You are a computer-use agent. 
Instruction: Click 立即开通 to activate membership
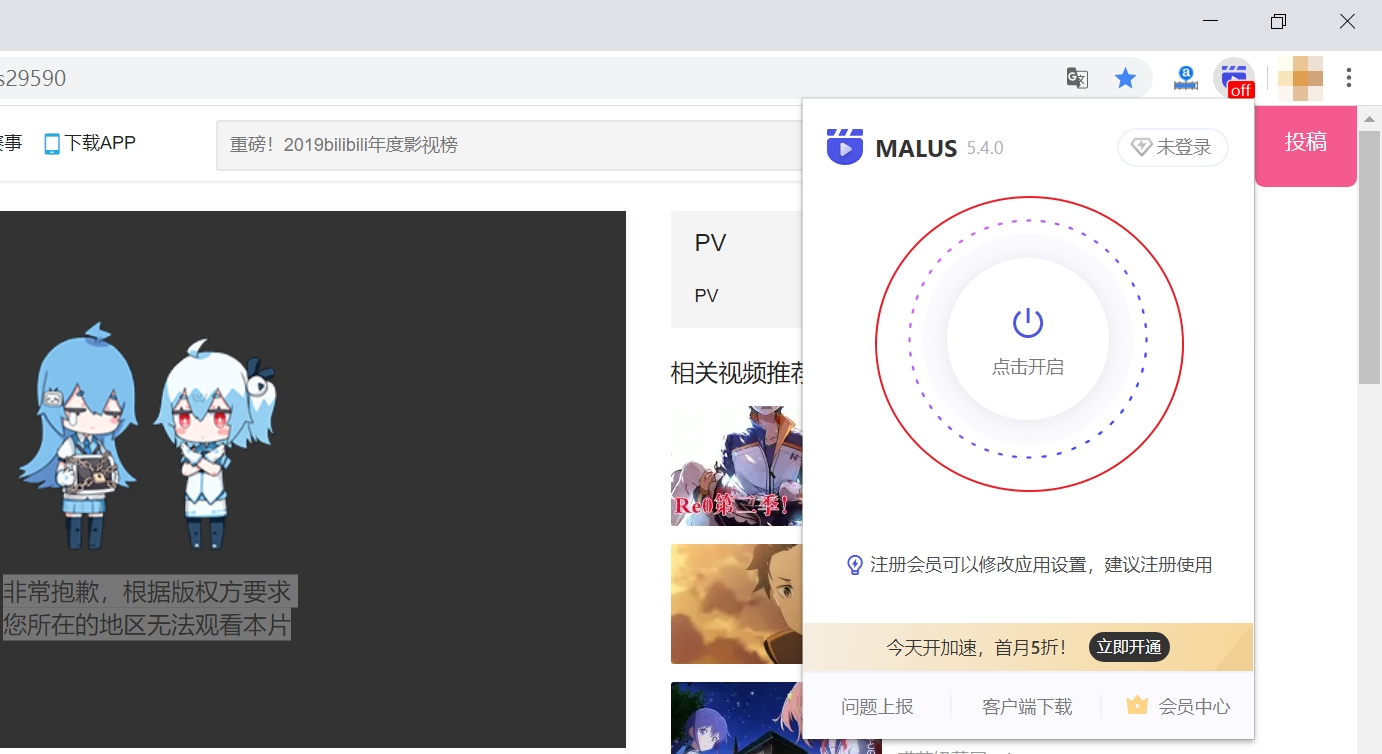click(1129, 647)
